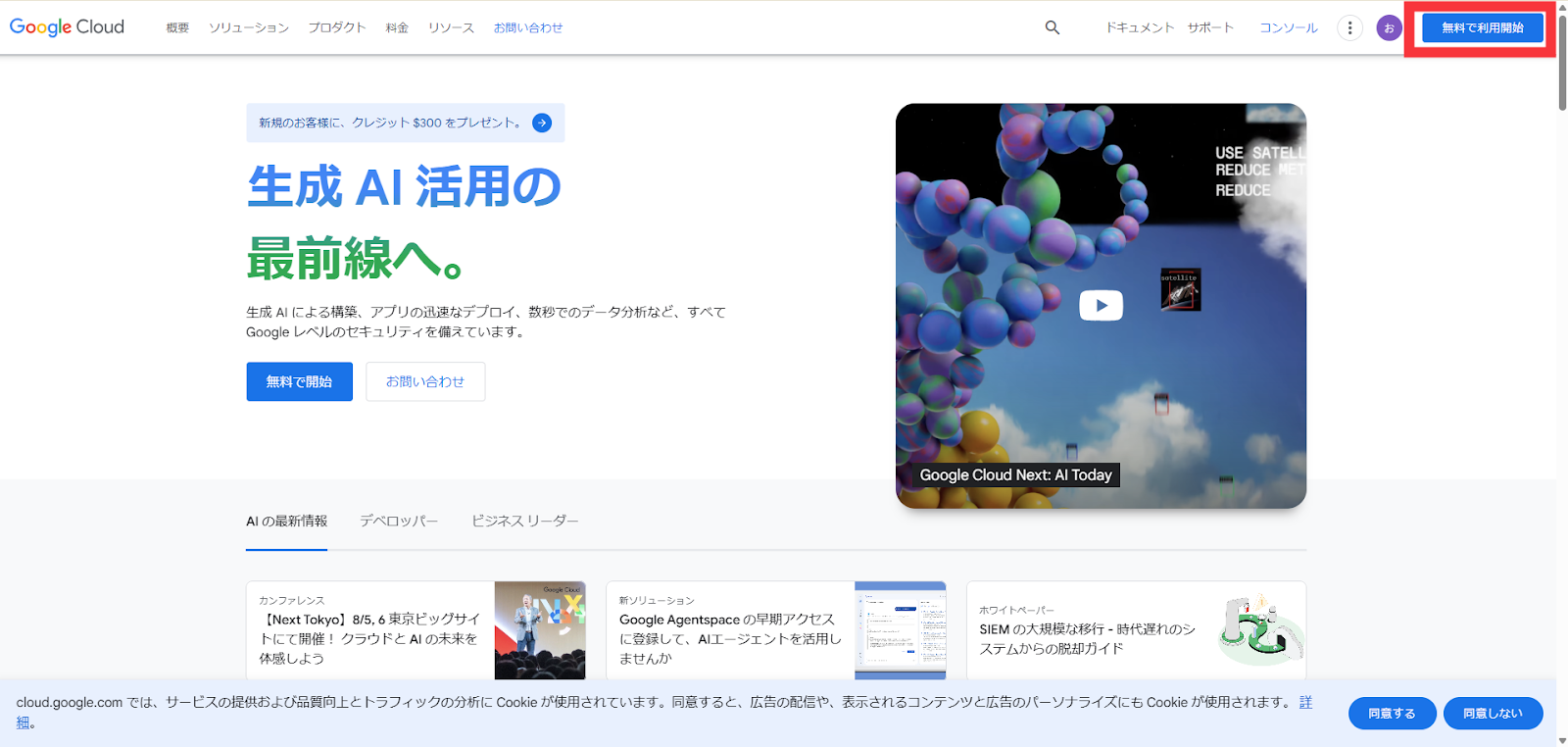Open the Google Agentspace early access card
The image size is (1568, 747).
pos(776,630)
